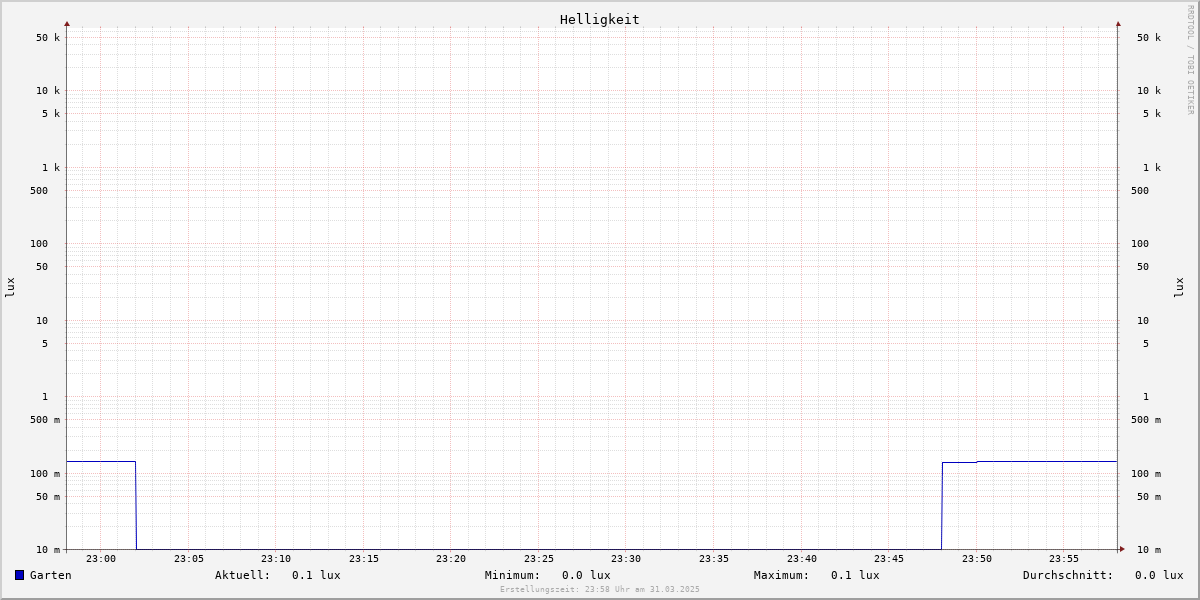
Task: Select the 1 k label on left axis
Action: pyautogui.click(x=51, y=168)
